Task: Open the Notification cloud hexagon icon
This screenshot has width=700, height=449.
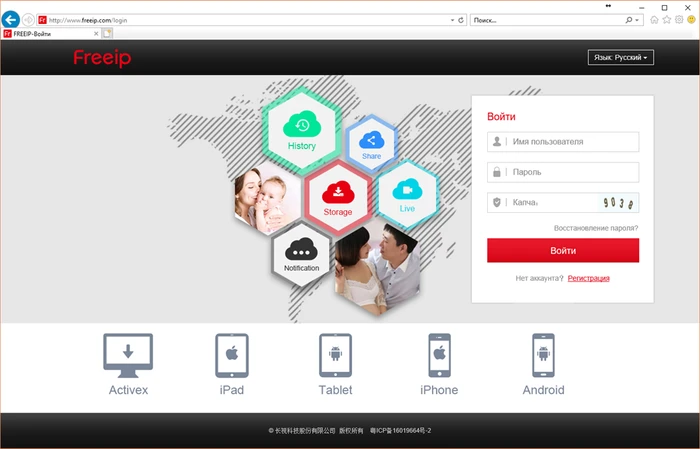Action: [301, 255]
